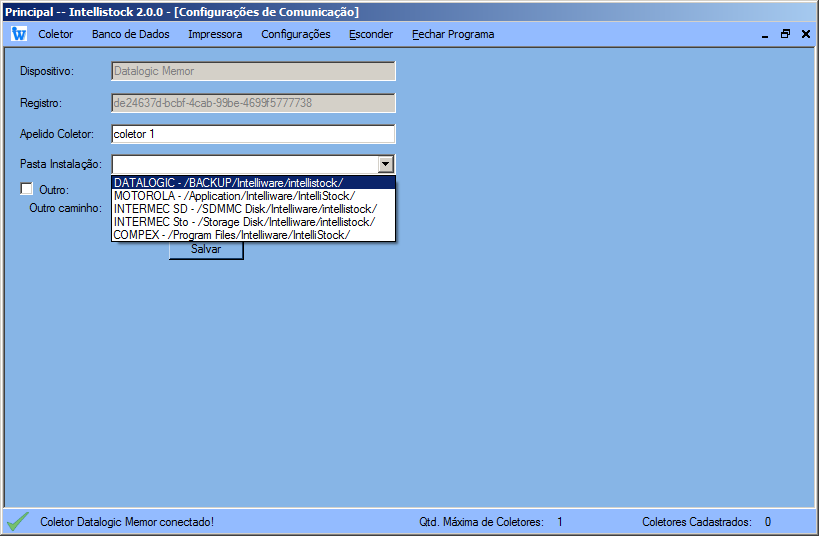This screenshot has width=819, height=536.
Task: Minimize the inner Configurações de Comunicação window
Action: tap(765, 34)
